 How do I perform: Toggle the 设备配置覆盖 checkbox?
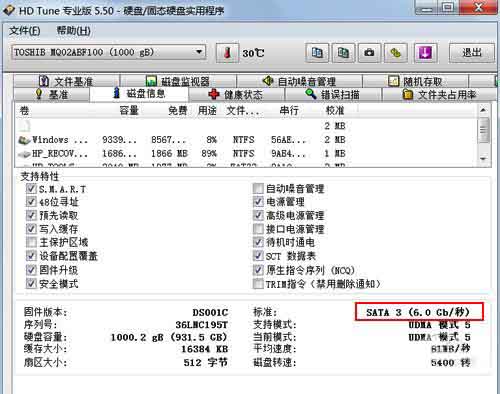click(x=31, y=256)
